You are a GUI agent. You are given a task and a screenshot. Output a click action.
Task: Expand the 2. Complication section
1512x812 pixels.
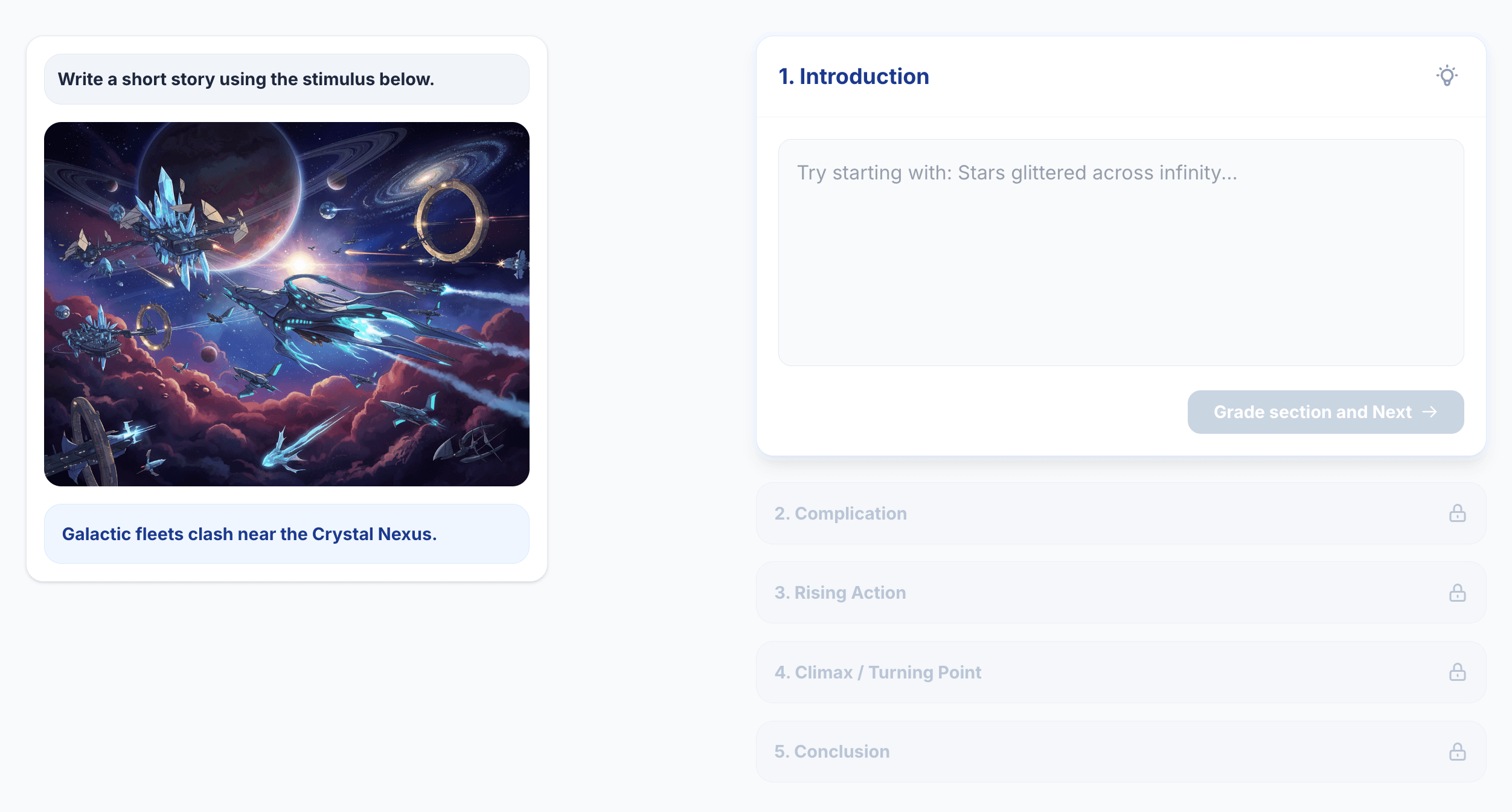click(841, 514)
